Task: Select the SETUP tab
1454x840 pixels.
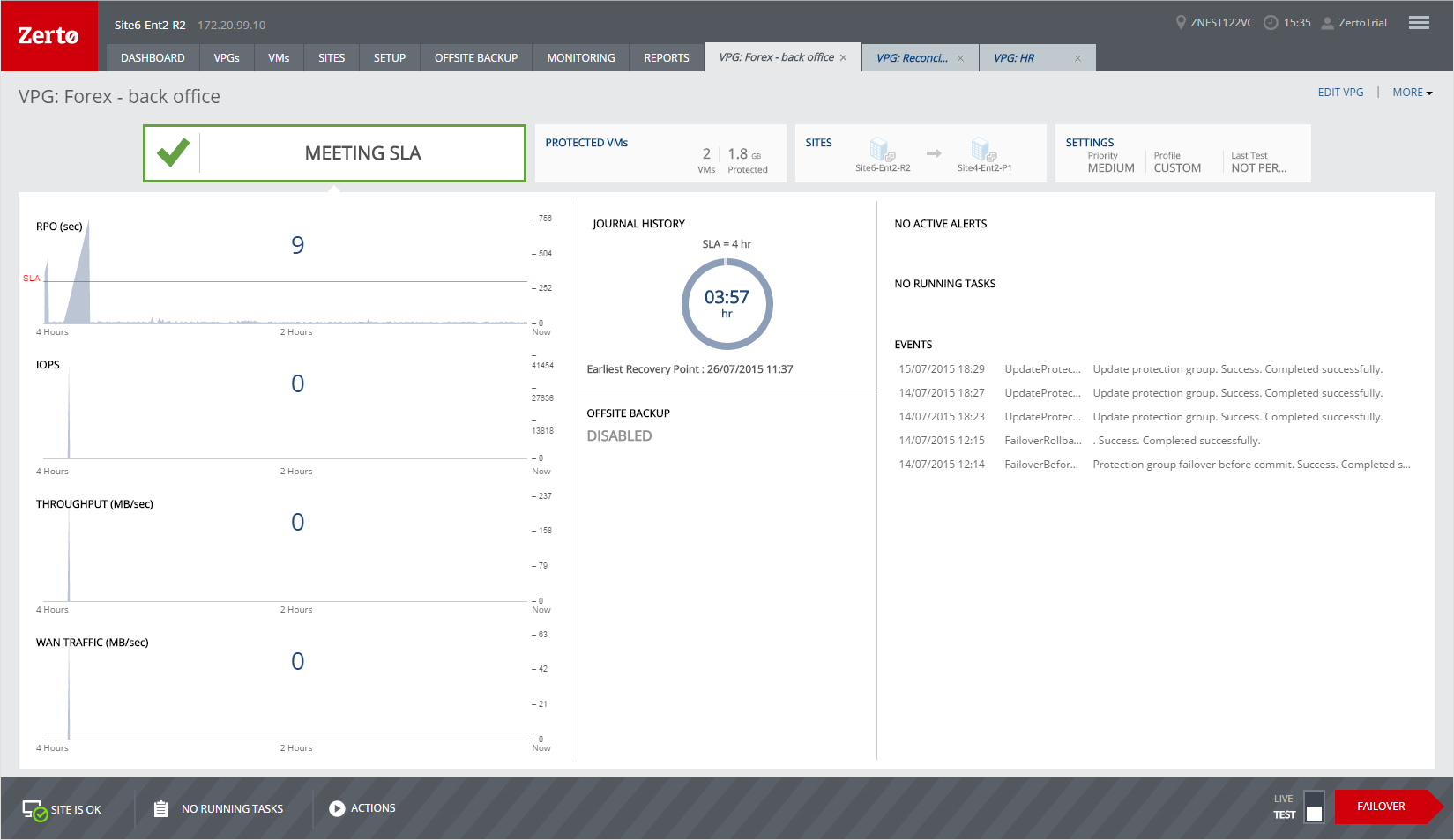Action: click(390, 58)
